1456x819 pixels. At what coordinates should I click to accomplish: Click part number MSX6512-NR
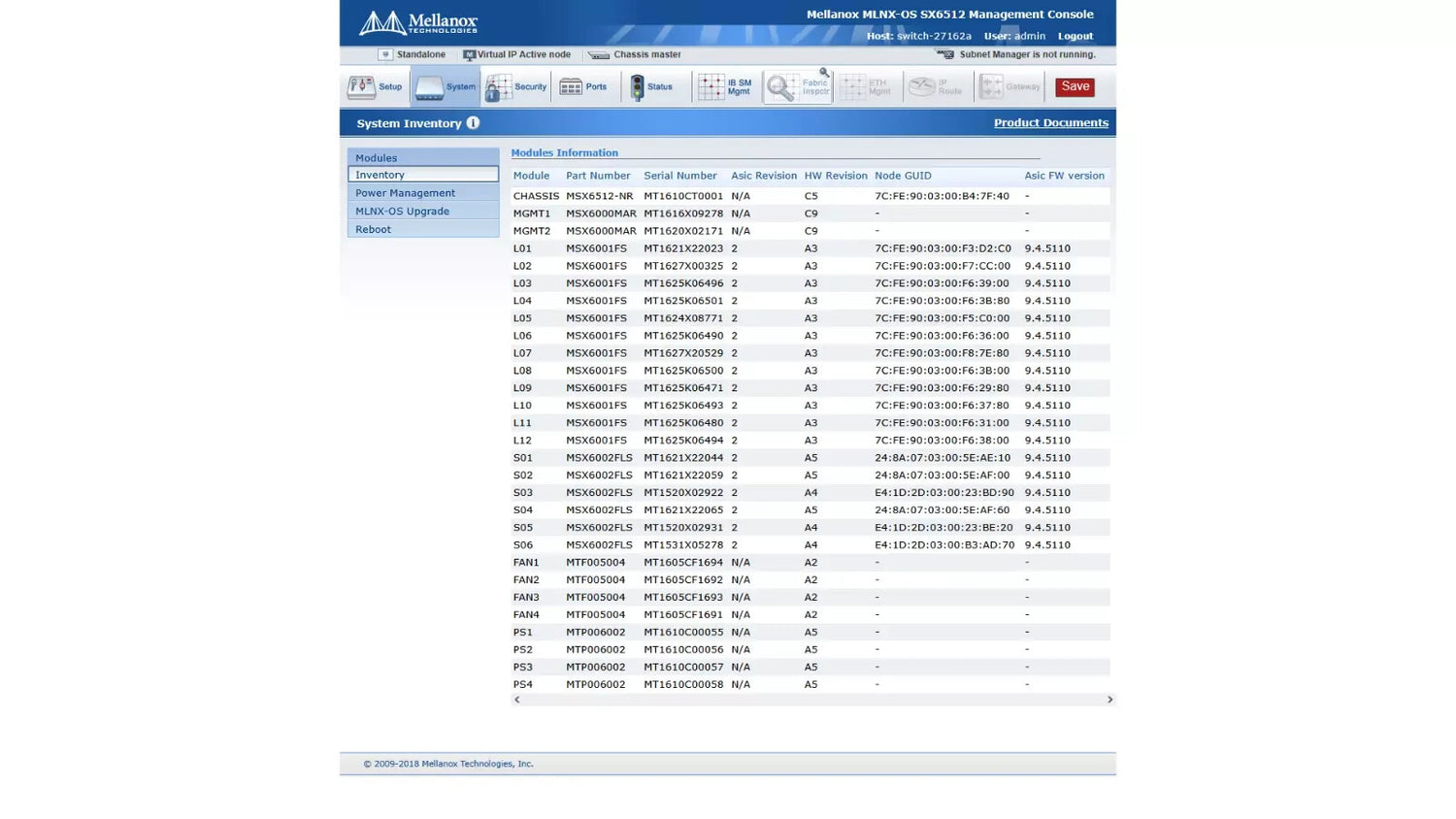click(x=600, y=196)
